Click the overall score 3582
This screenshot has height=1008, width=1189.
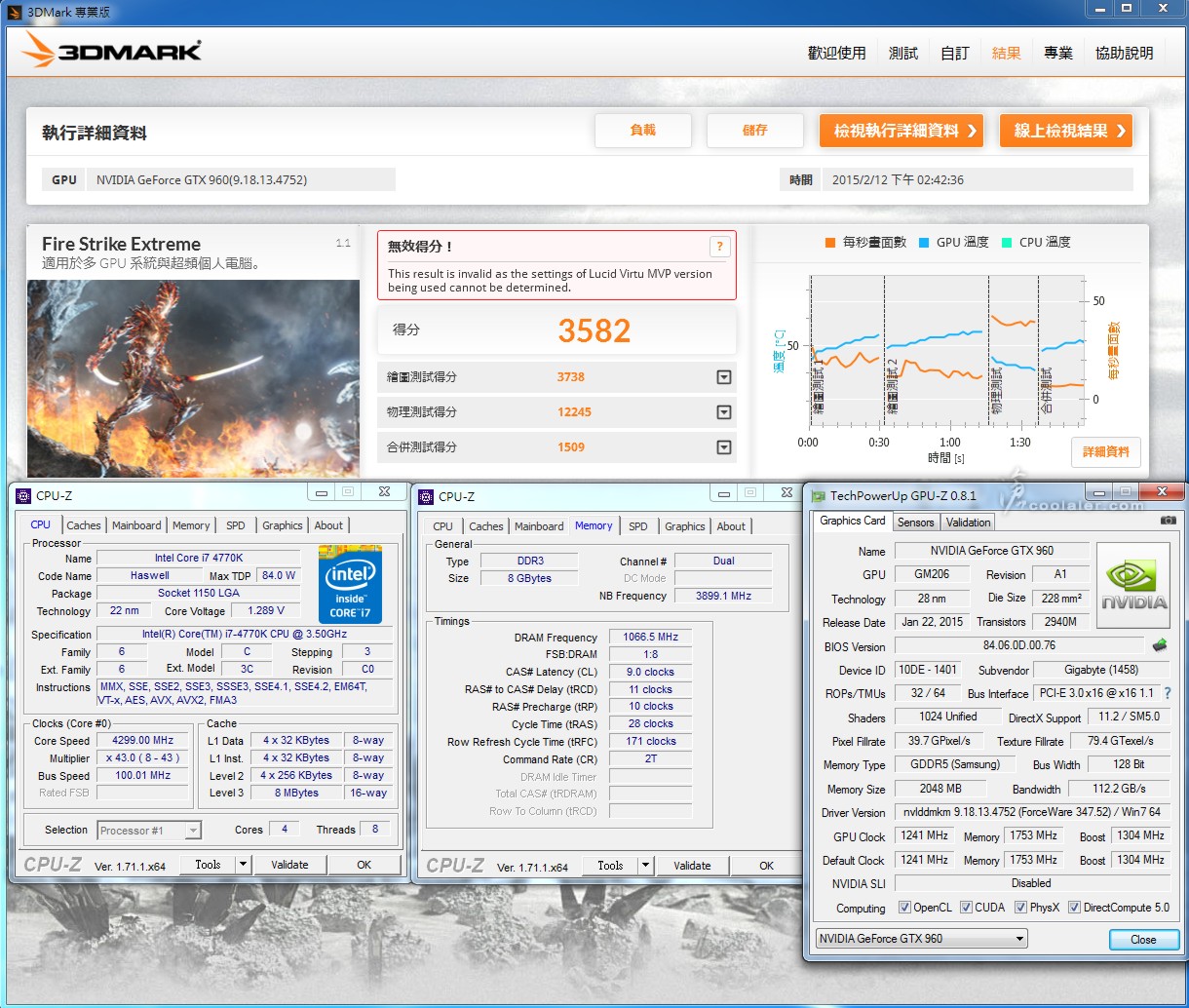594,331
